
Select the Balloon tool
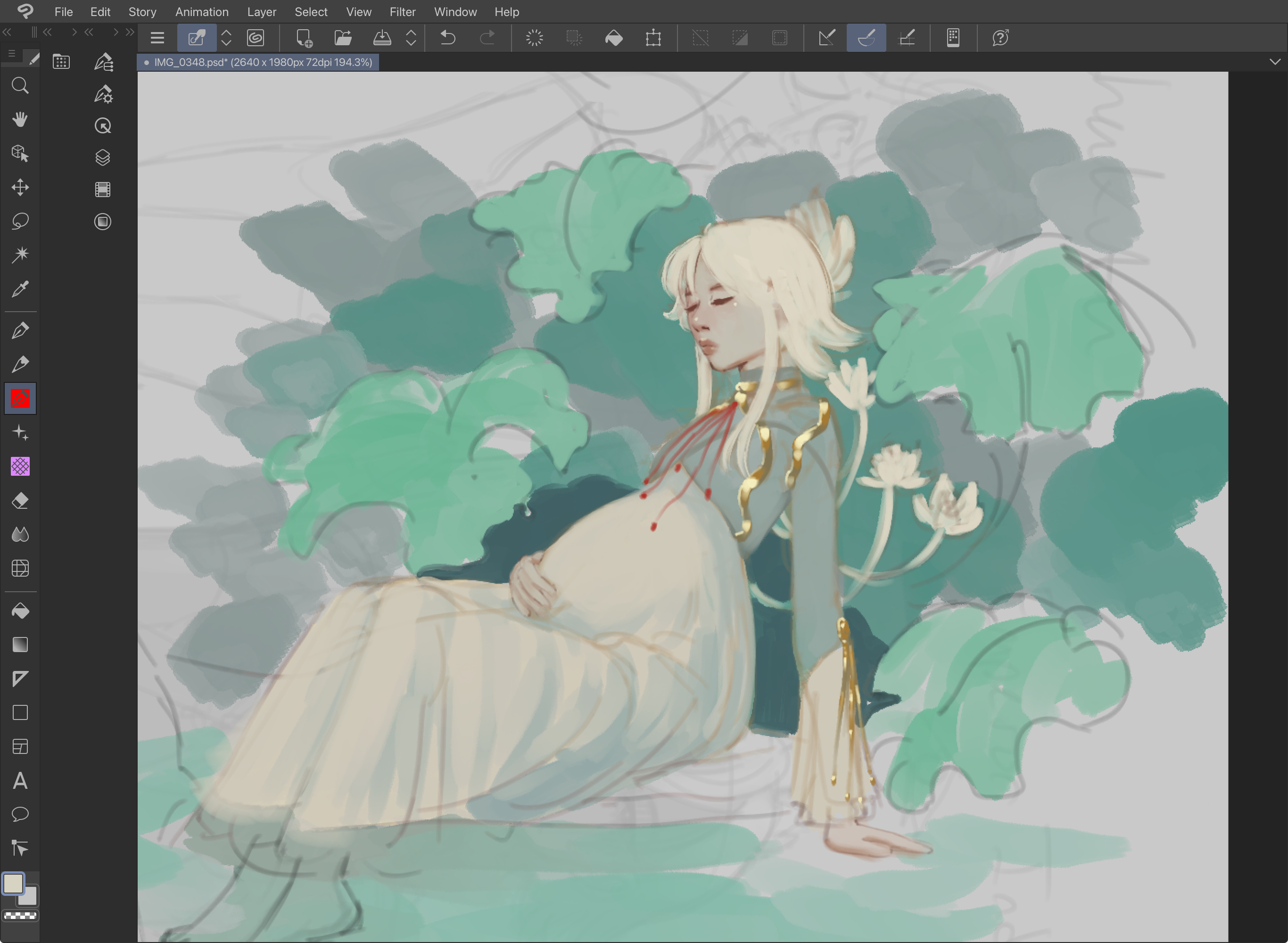[x=20, y=814]
